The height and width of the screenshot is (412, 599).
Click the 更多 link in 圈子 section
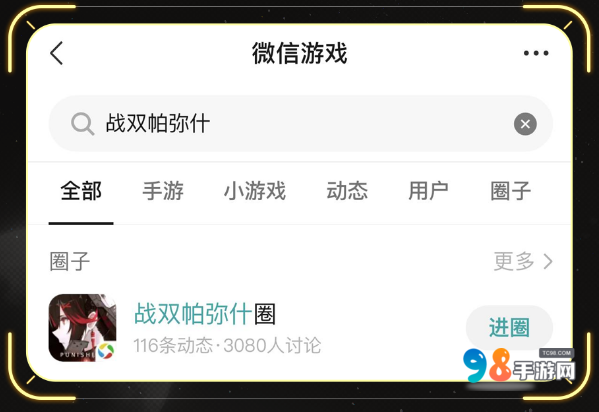click(x=514, y=261)
